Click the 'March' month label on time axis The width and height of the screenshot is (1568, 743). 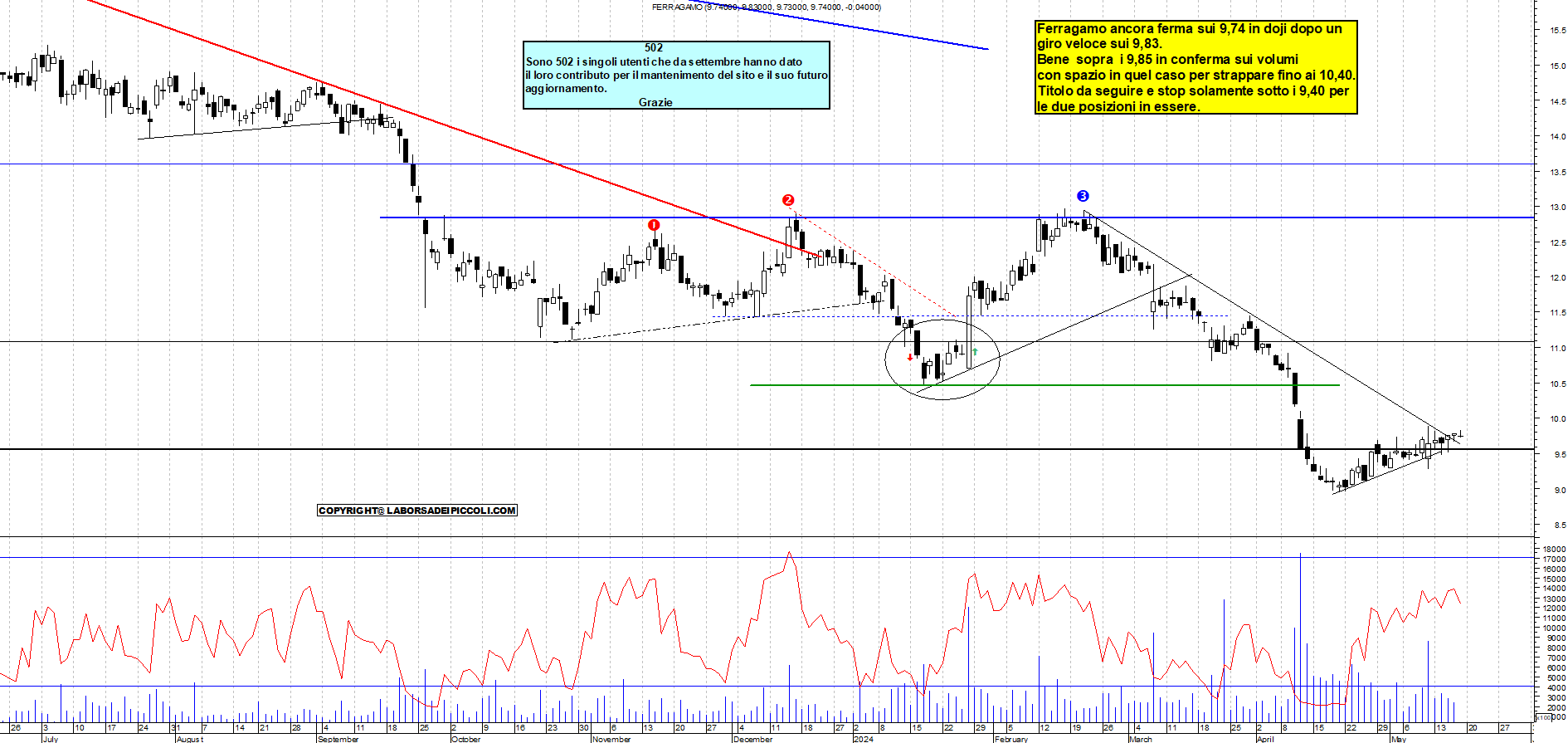[x=1141, y=739]
